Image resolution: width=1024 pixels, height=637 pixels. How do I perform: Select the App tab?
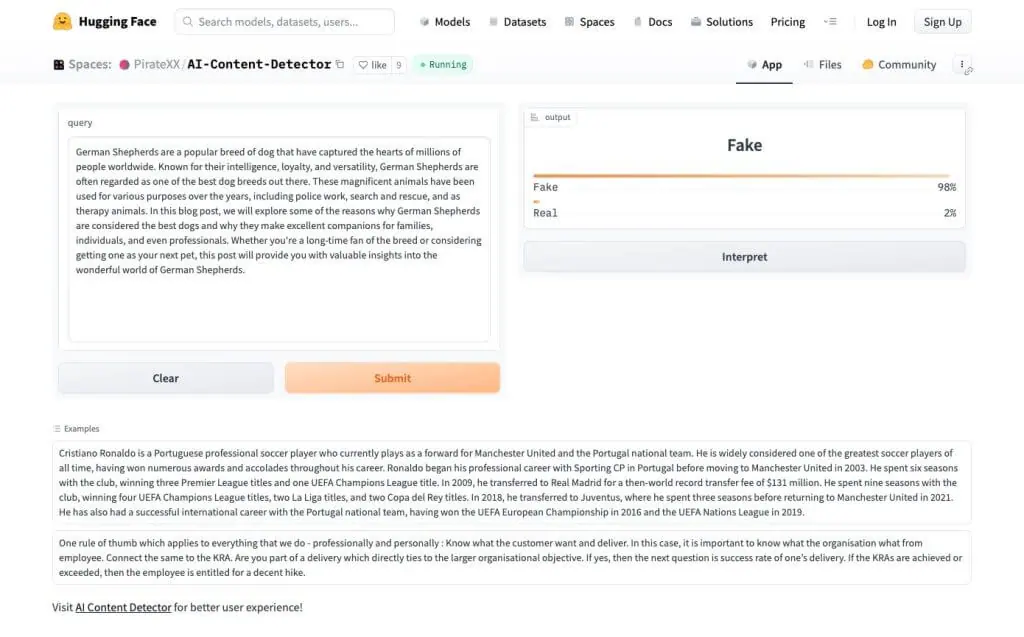pyautogui.click(x=764, y=65)
